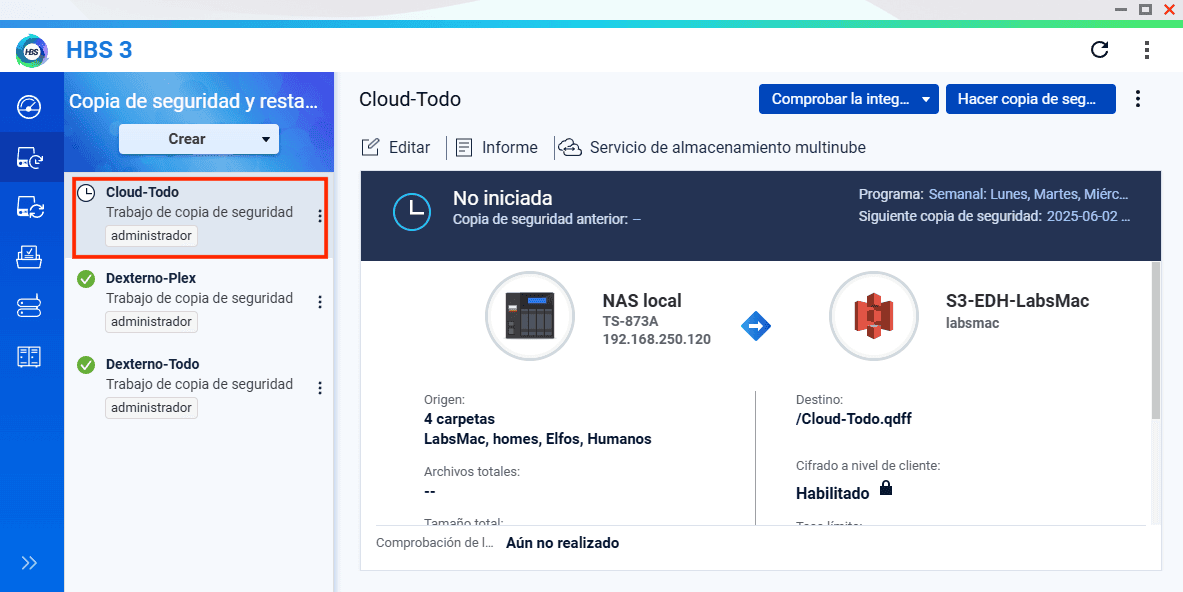Open the Overview dashboard sidebar icon

[x=30, y=106]
